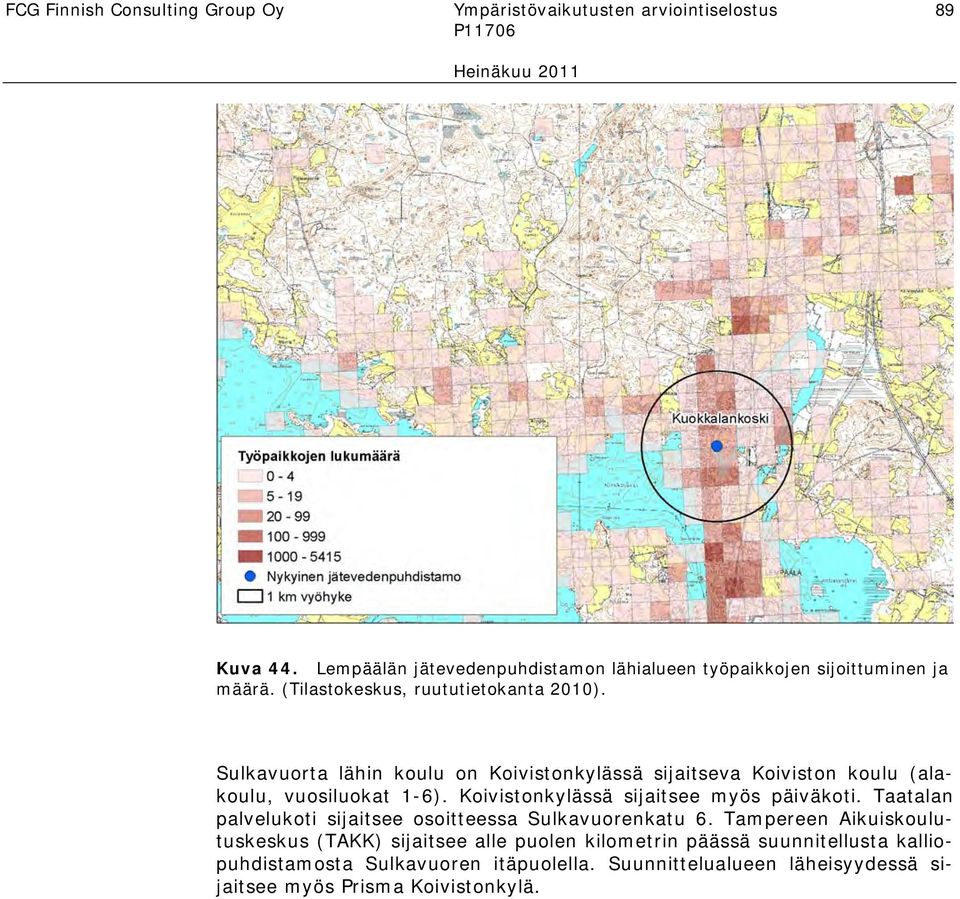The width and height of the screenshot is (960, 899).
Task: Click the page number 89
Action: [x=945, y=10]
